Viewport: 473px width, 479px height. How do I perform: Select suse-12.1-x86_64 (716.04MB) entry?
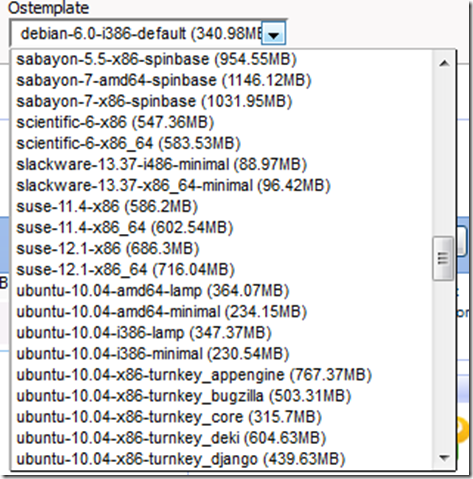[223, 270]
